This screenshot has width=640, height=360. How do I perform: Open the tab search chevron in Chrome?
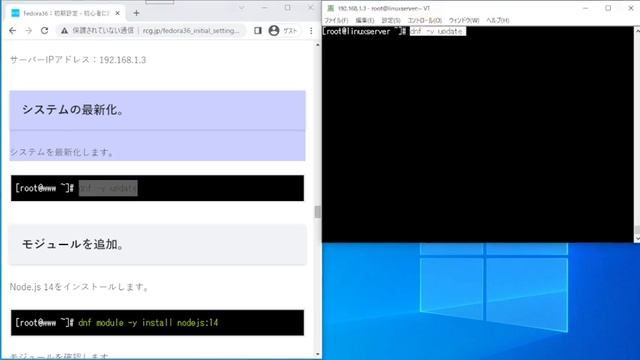(242, 7)
